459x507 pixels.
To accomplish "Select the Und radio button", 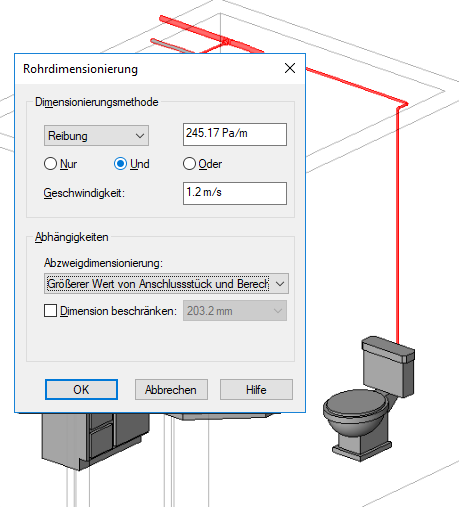I will coord(132,164).
